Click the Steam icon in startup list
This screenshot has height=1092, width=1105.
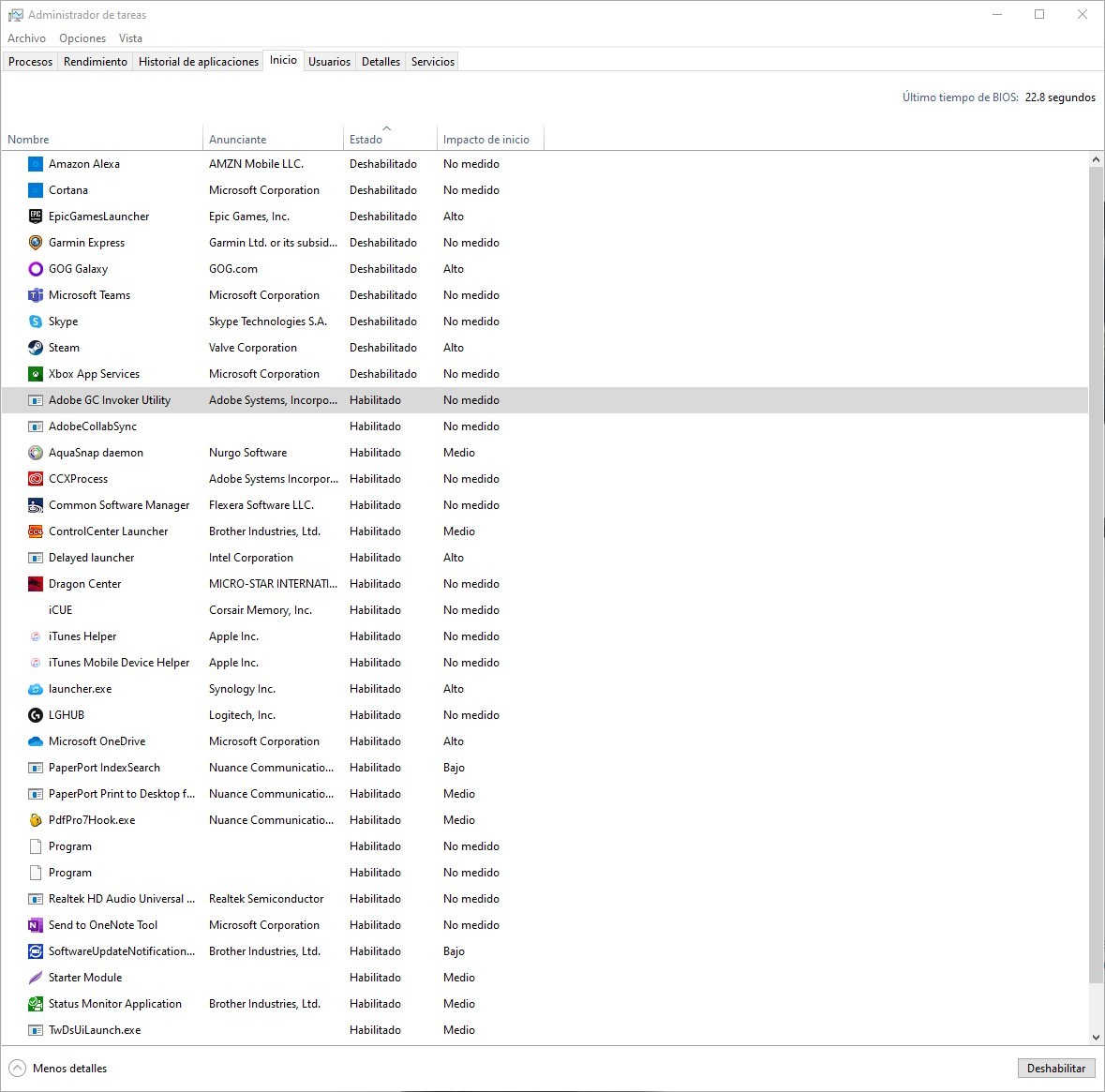click(36, 348)
